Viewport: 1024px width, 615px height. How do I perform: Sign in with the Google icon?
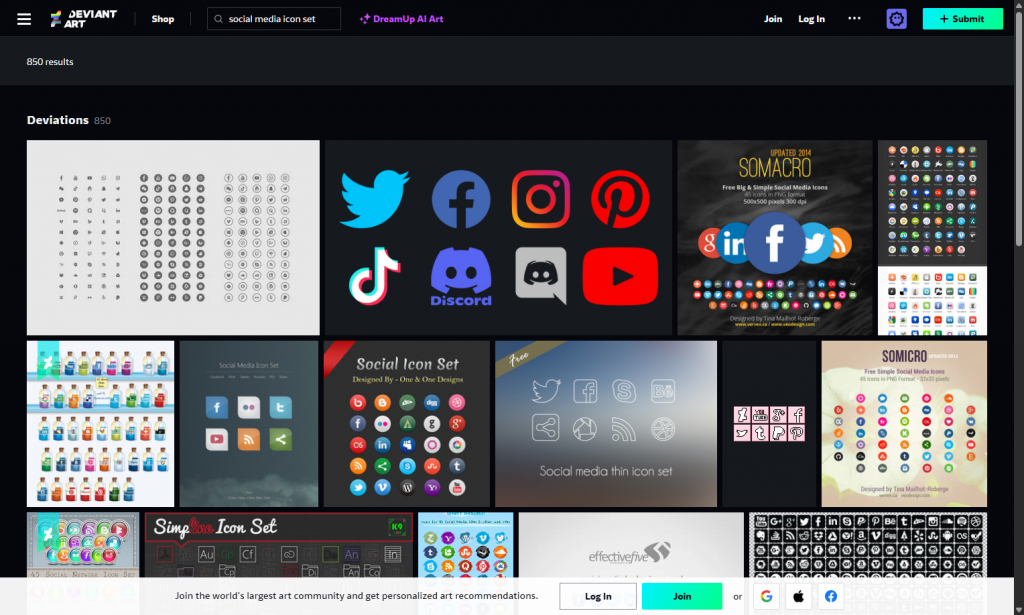tap(767, 596)
